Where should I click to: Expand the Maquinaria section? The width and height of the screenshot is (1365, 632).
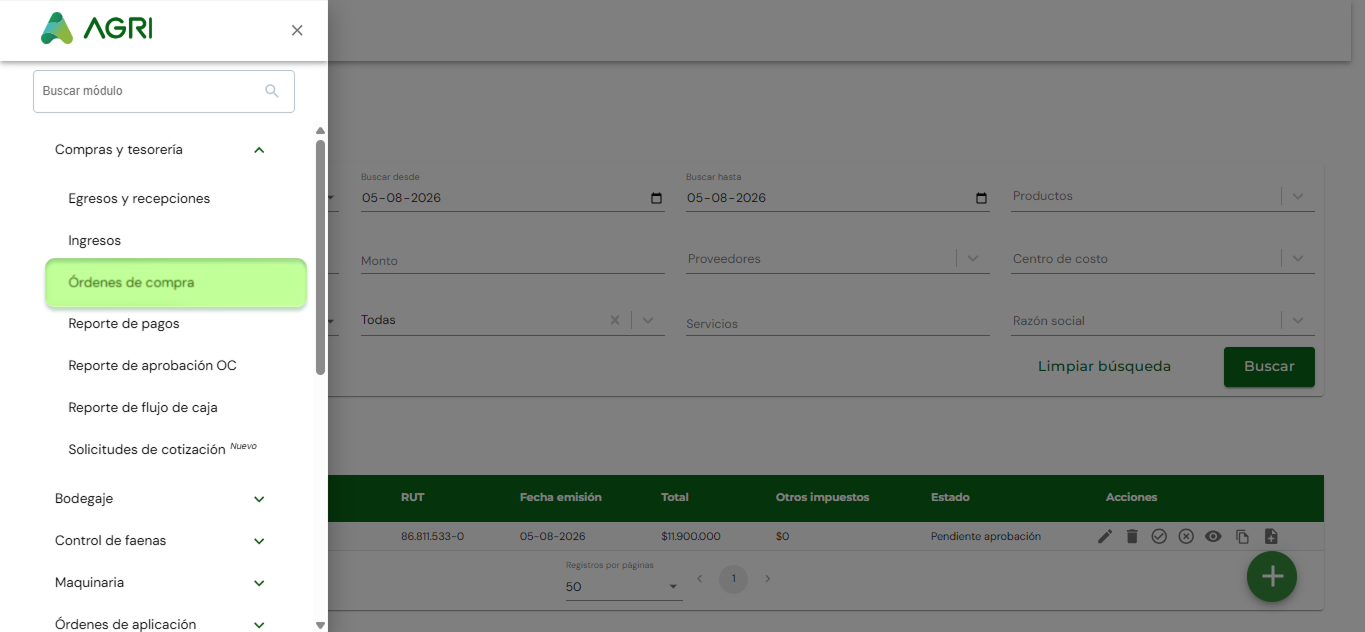tap(259, 583)
